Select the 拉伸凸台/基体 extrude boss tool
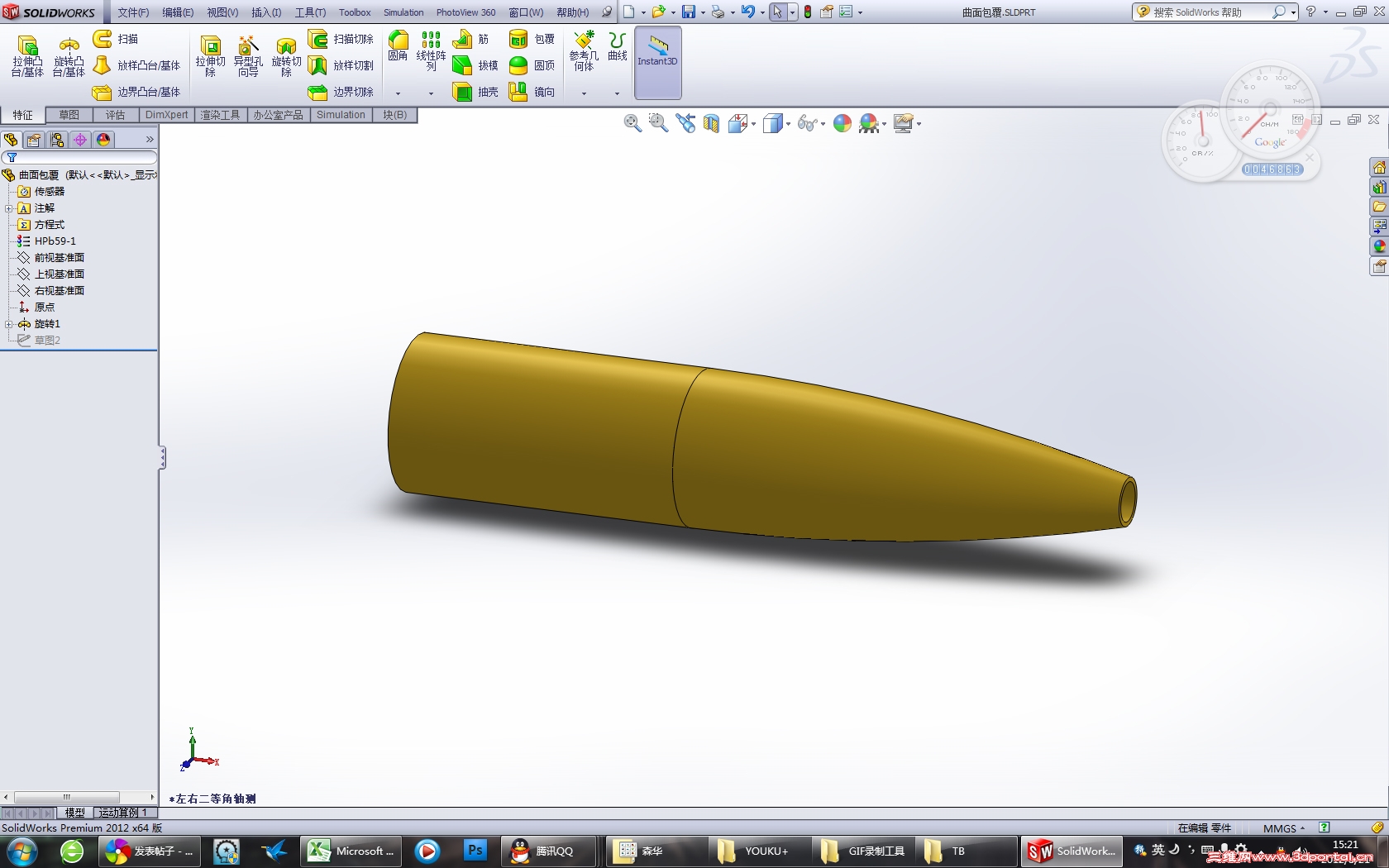Screen dimensions: 1389x868 (x=27, y=56)
